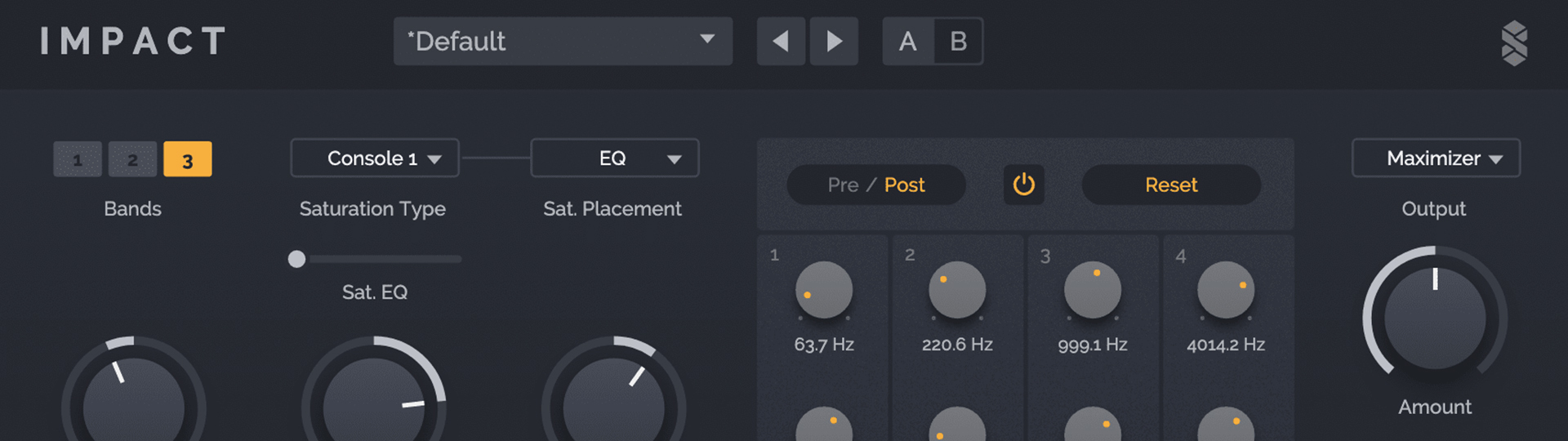The width and height of the screenshot is (1568, 441).
Task: Switch to the A state
Action: [x=907, y=41]
